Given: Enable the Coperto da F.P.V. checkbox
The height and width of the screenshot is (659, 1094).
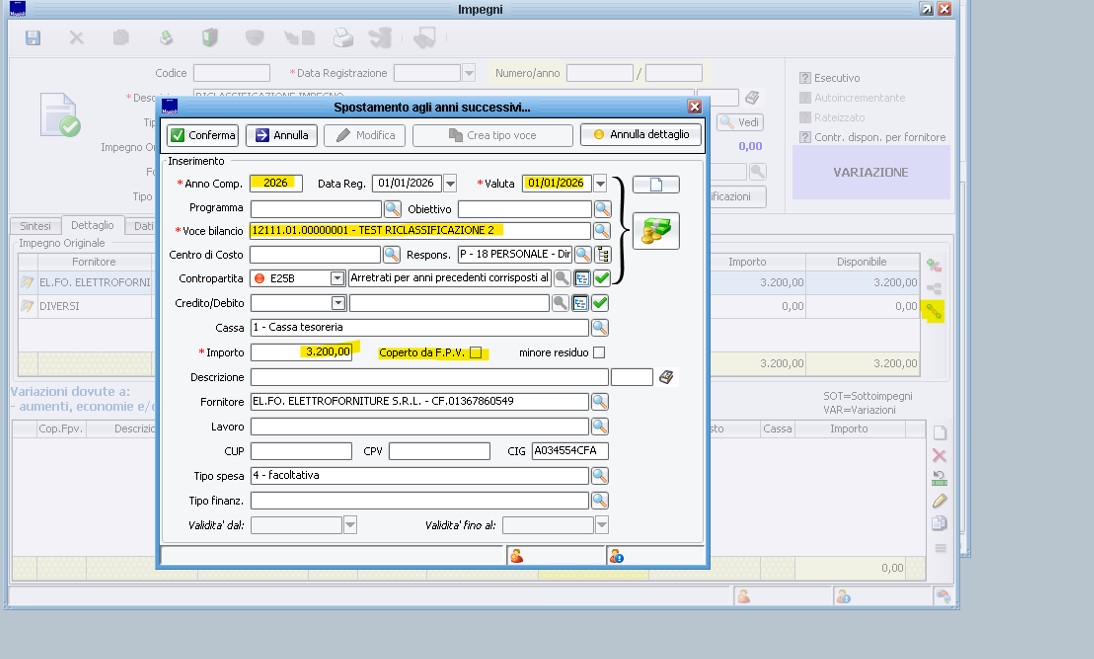Looking at the screenshot, I should (x=476, y=353).
